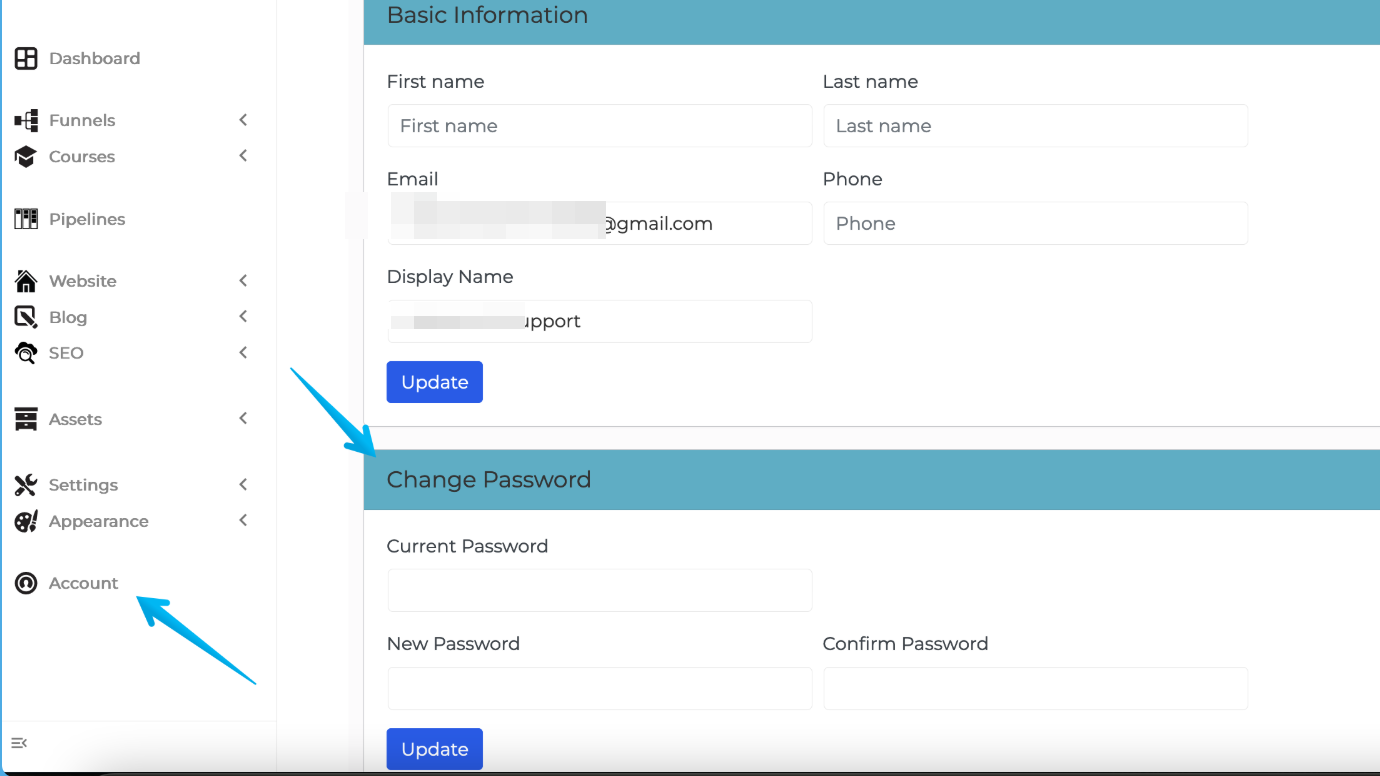The image size is (1380, 776).
Task: Collapse the sidebar using the bottom-left icon
Action: 18,743
